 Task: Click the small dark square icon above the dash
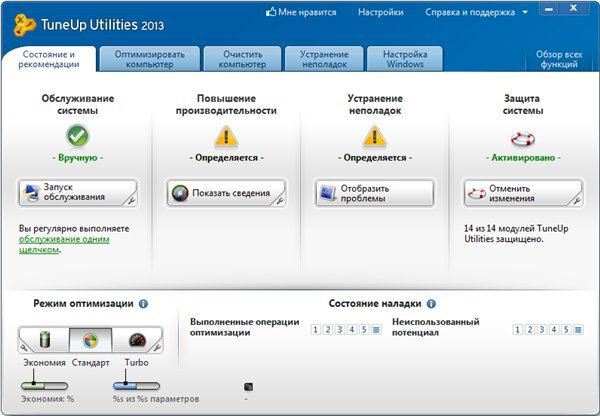point(248,387)
